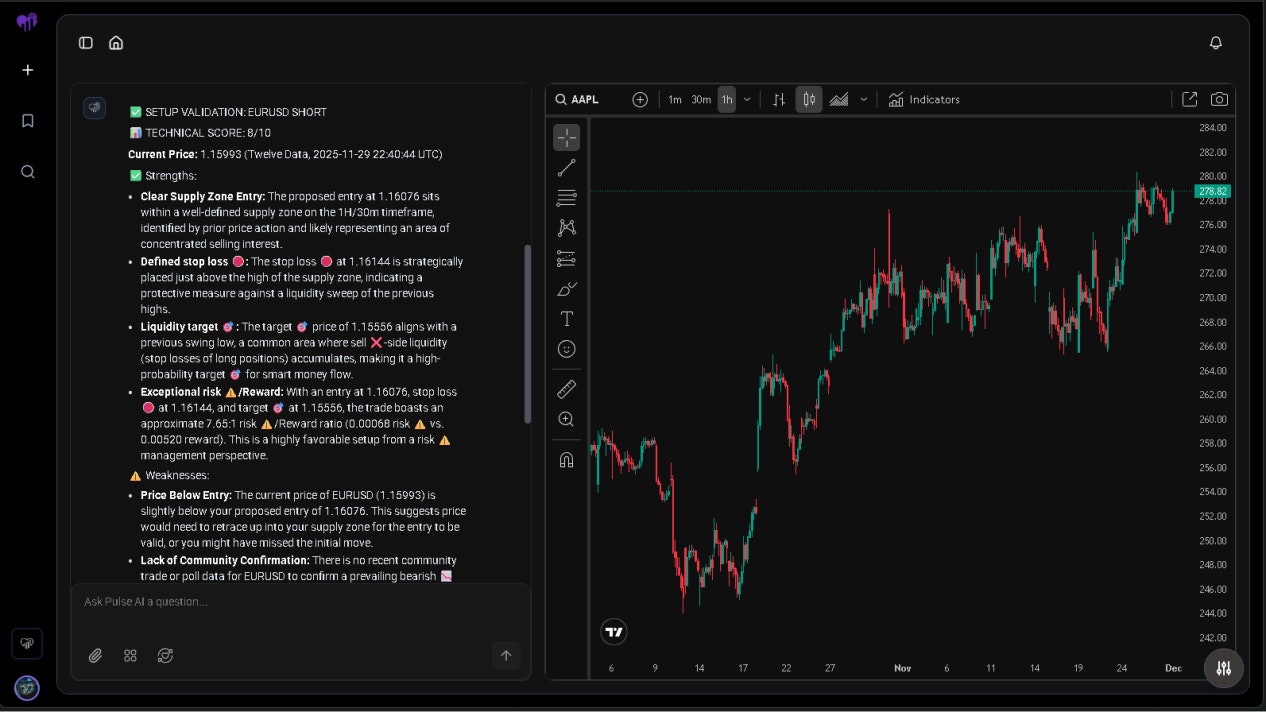The image size is (1266, 712).
Task: Open the symbol compare add menu
Action: pyautogui.click(x=640, y=99)
